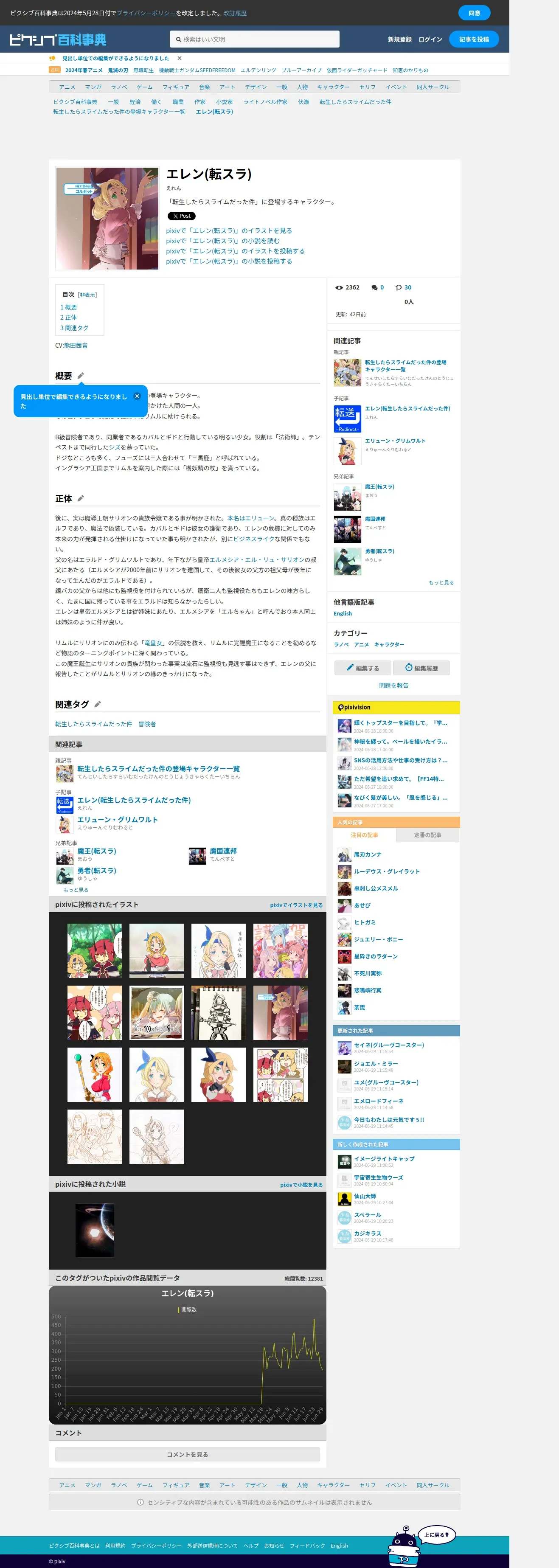
Task: Switch to 注目の記事 tab
Action: [x=364, y=835]
